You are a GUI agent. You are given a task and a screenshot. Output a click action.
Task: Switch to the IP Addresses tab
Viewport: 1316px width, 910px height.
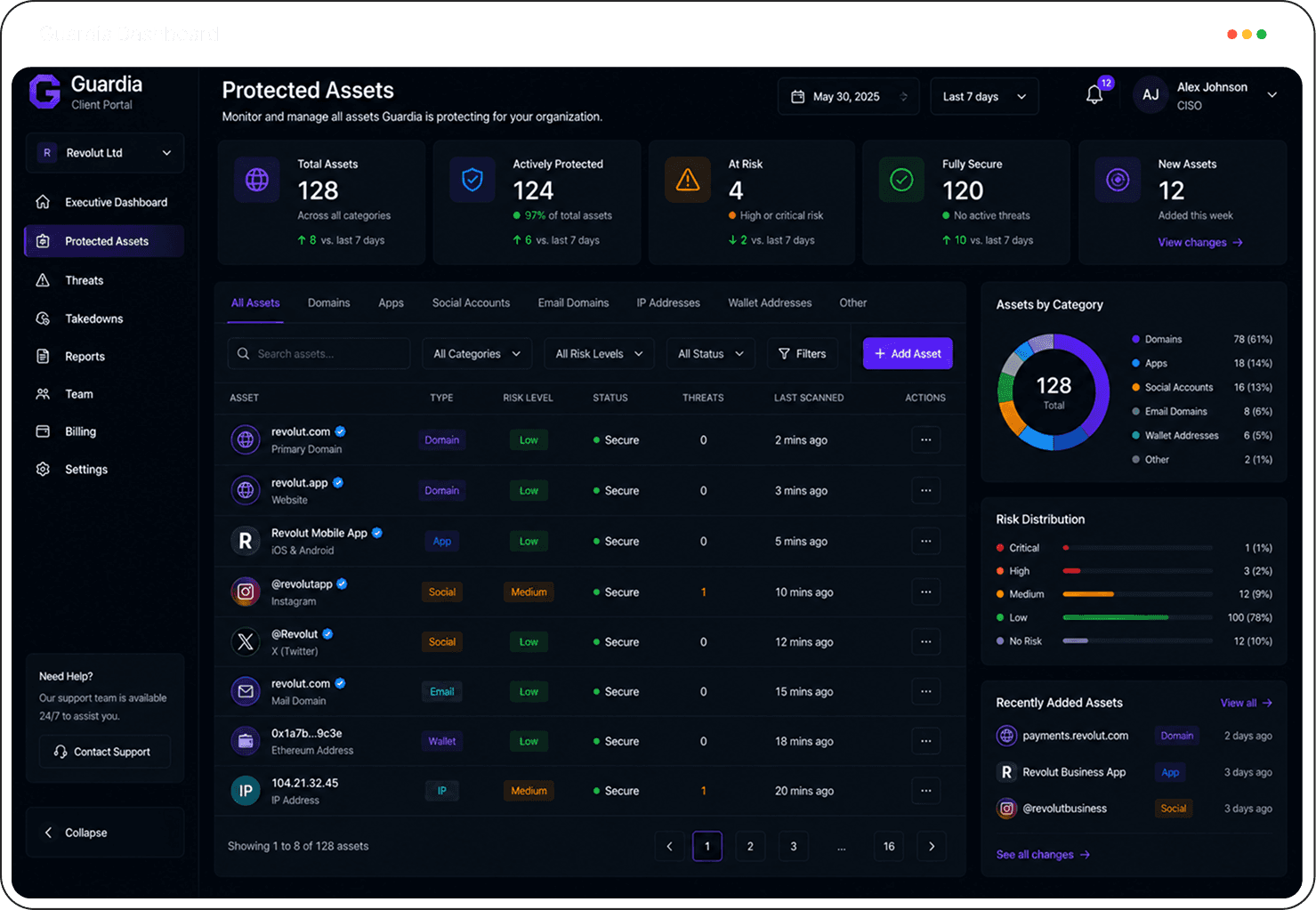tap(668, 303)
